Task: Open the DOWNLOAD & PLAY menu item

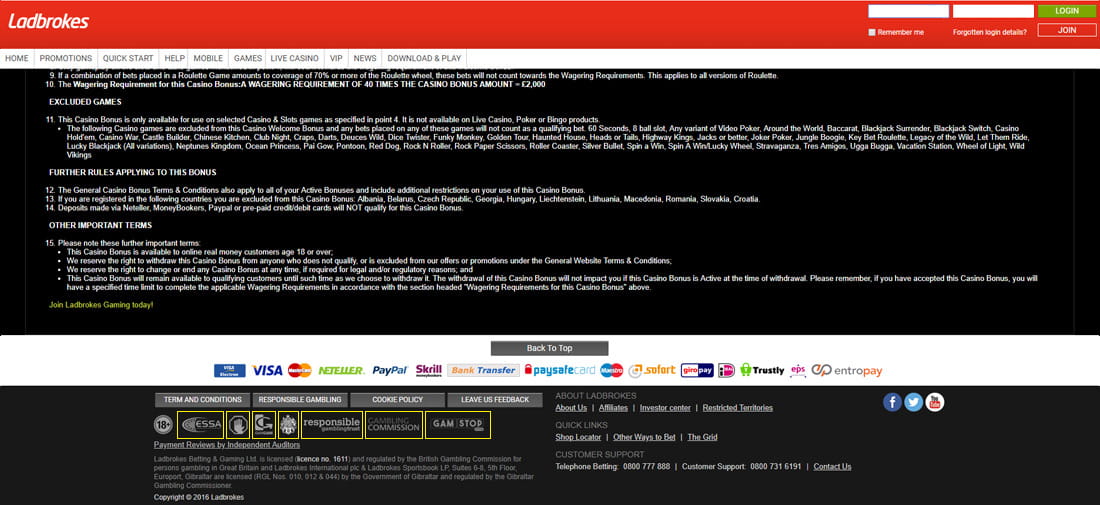Action: coord(424,58)
